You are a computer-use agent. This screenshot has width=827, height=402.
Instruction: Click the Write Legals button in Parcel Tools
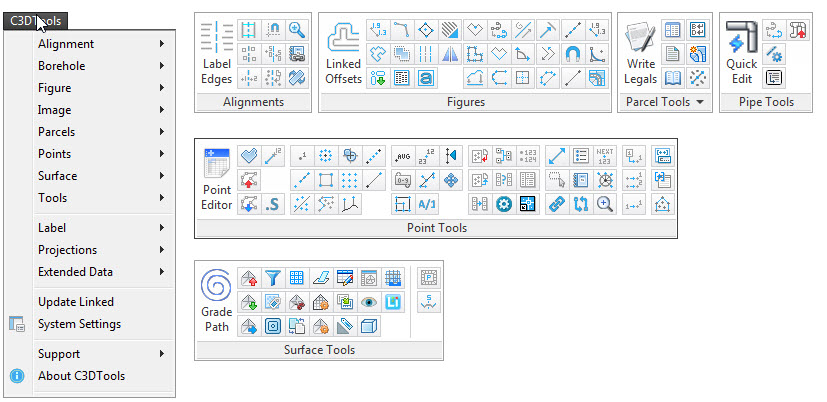[640, 54]
